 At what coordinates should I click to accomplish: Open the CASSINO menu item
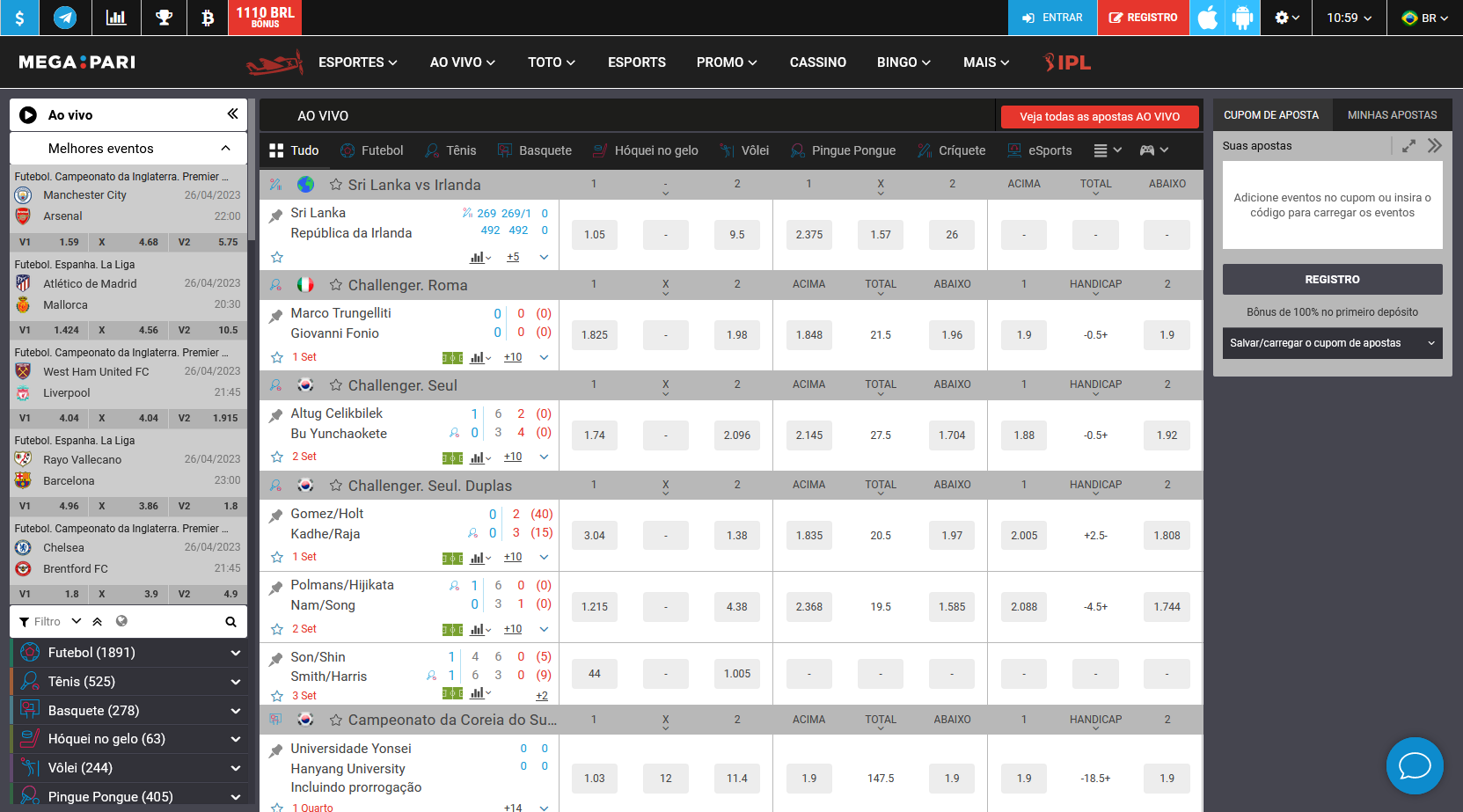[x=817, y=62]
